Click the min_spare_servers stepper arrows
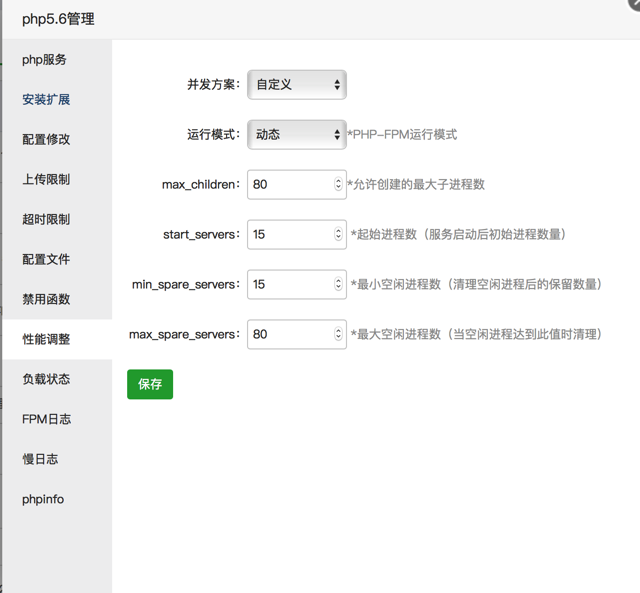This screenshot has height=593, width=640. coord(338,284)
